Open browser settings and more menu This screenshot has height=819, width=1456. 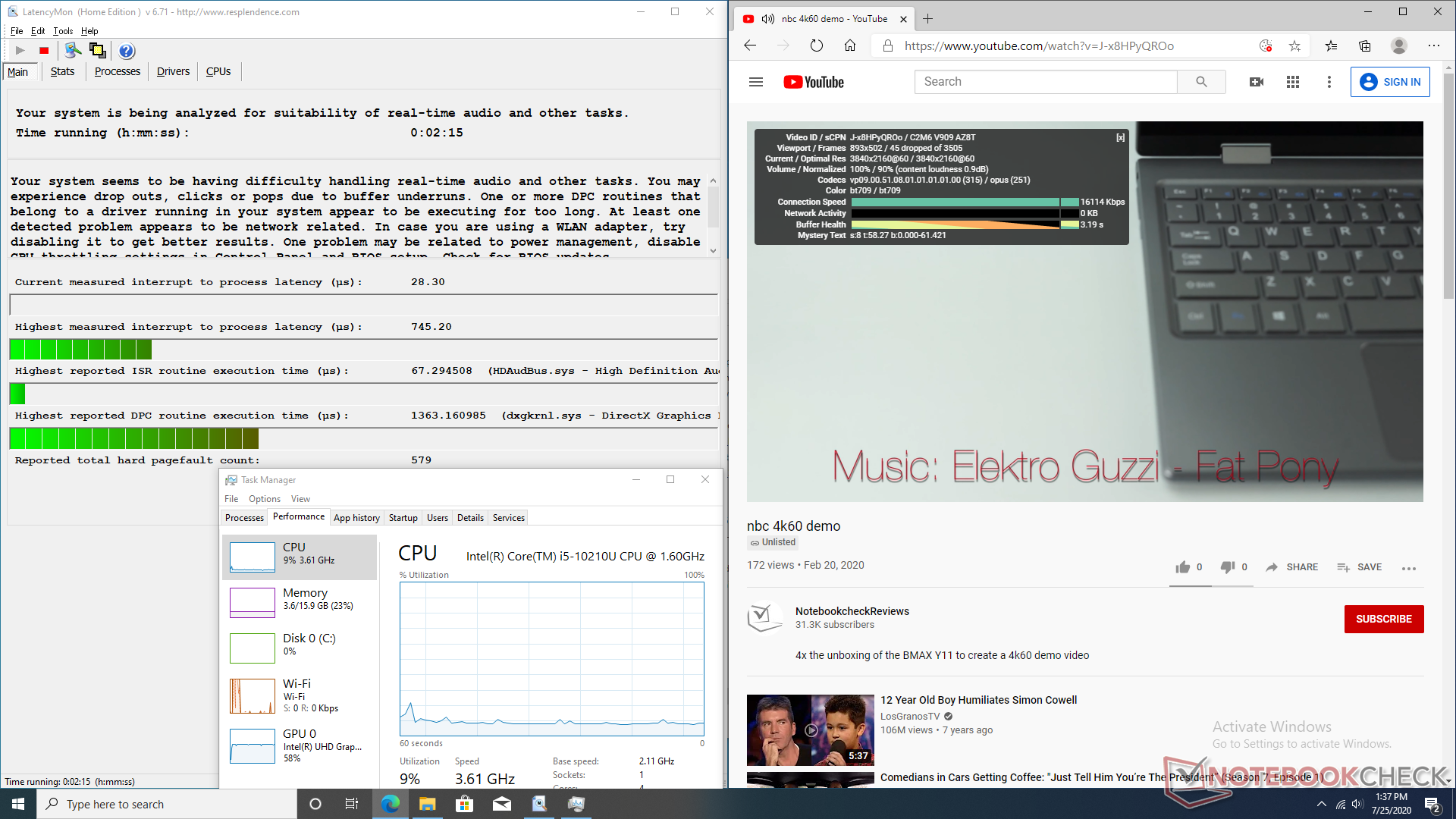point(1433,45)
